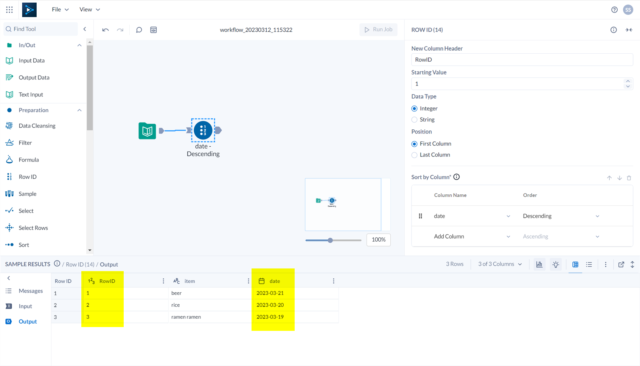Open the Add Column dropdown

click(471, 236)
